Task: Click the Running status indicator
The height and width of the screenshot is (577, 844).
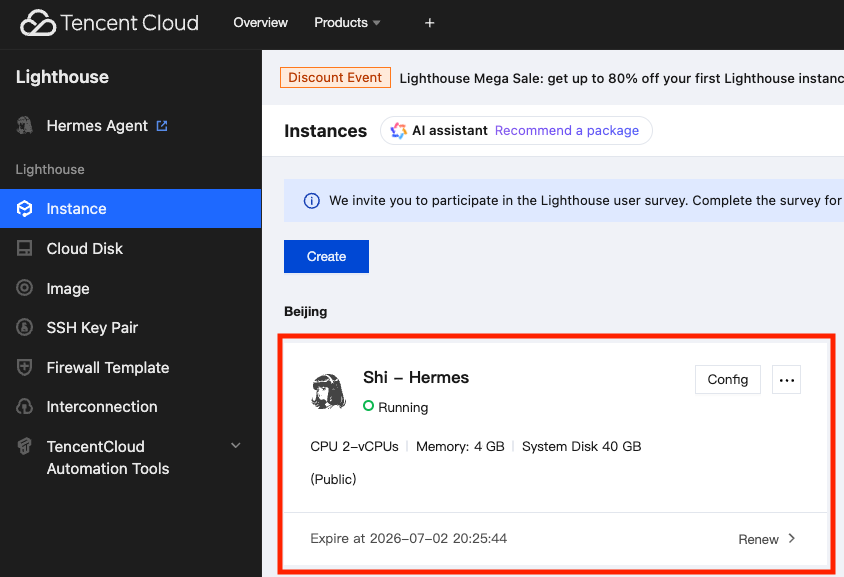Action: [396, 407]
